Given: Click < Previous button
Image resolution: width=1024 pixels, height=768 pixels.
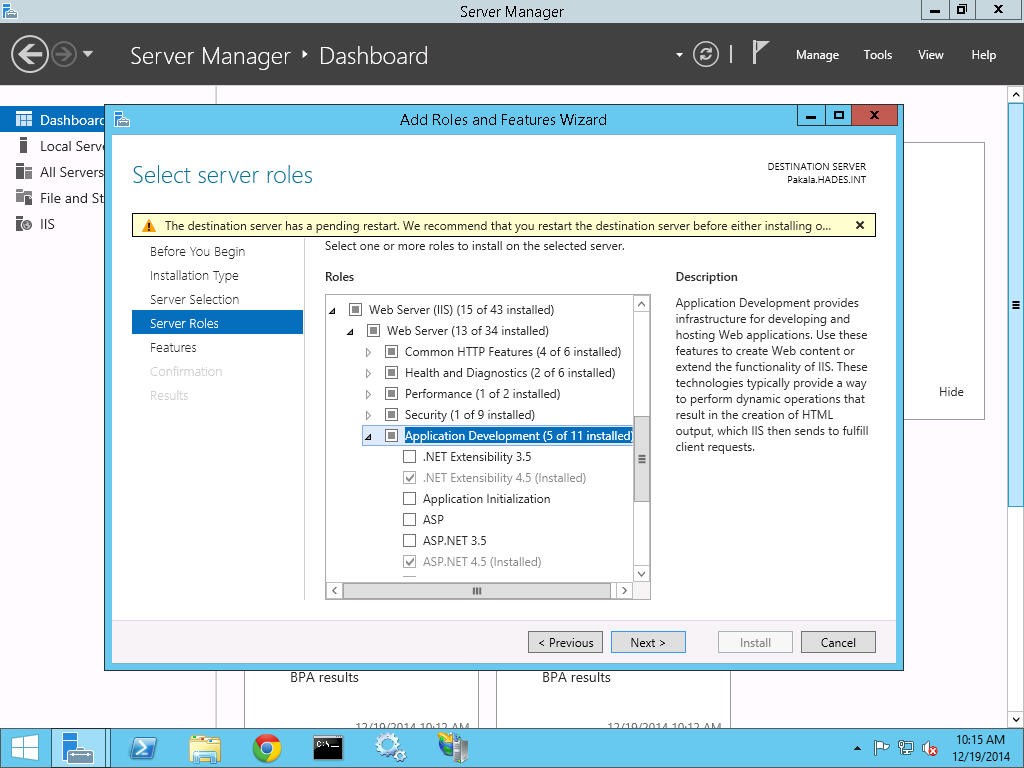Looking at the screenshot, I should click(x=566, y=642).
